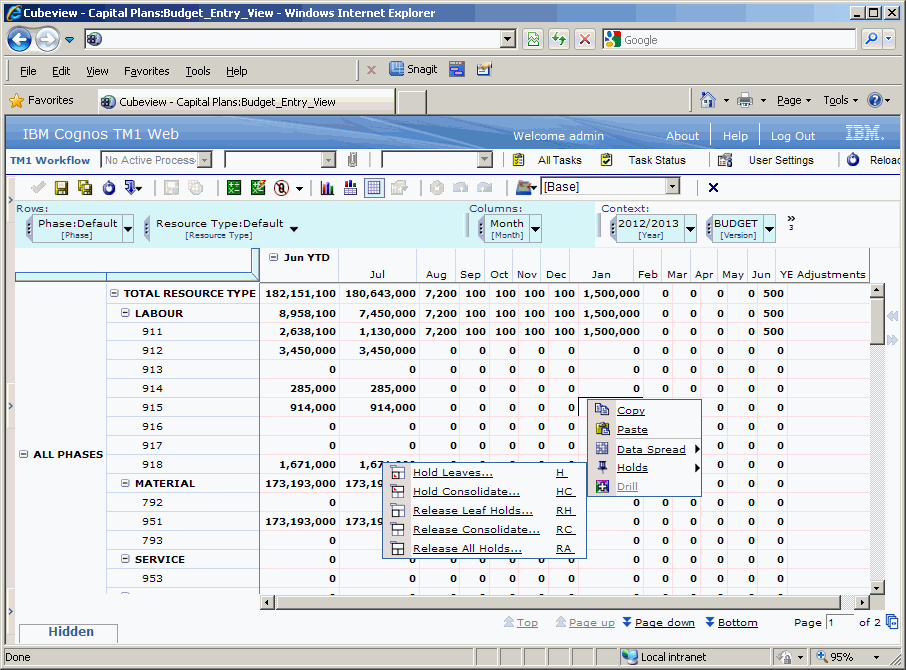Switch to the View Chart and Grid icon
This screenshot has height=670, width=906.
[350, 188]
